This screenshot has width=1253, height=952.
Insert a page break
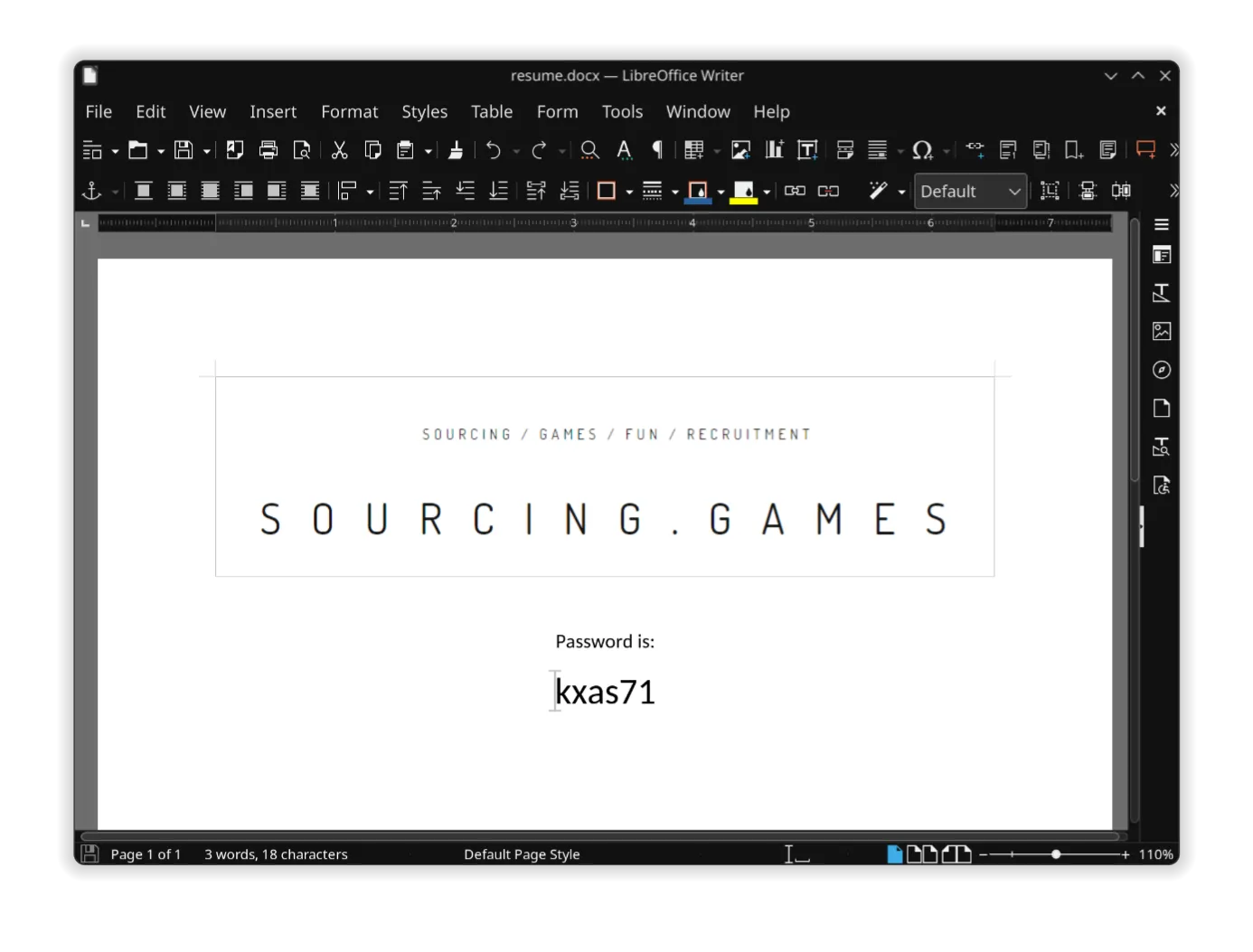pyautogui.click(x=845, y=150)
